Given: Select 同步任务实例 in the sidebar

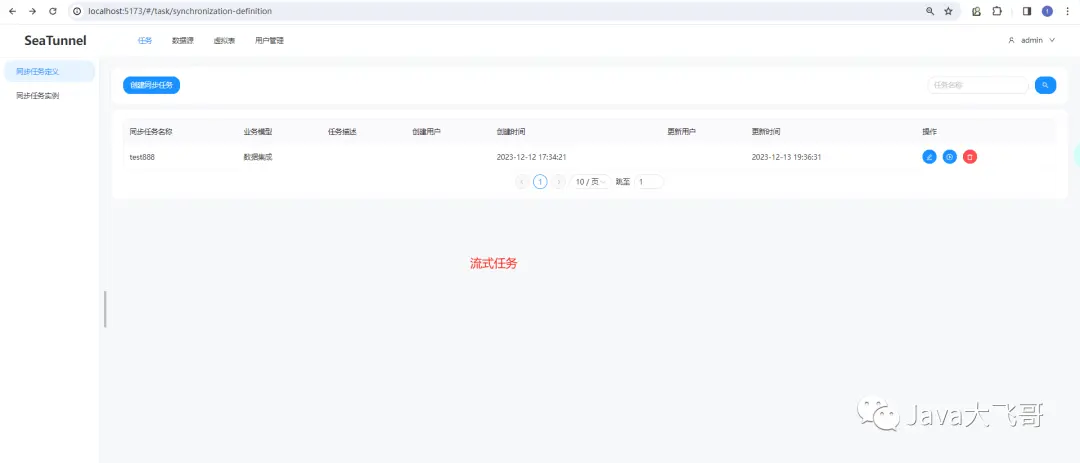Looking at the screenshot, I should (x=38, y=96).
